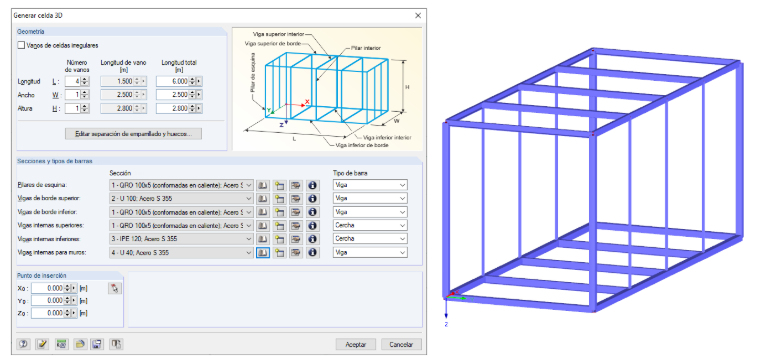This screenshot has width=760, height=364.
Task: Show section info for Pilares de esquina
Action: click(x=313, y=185)
